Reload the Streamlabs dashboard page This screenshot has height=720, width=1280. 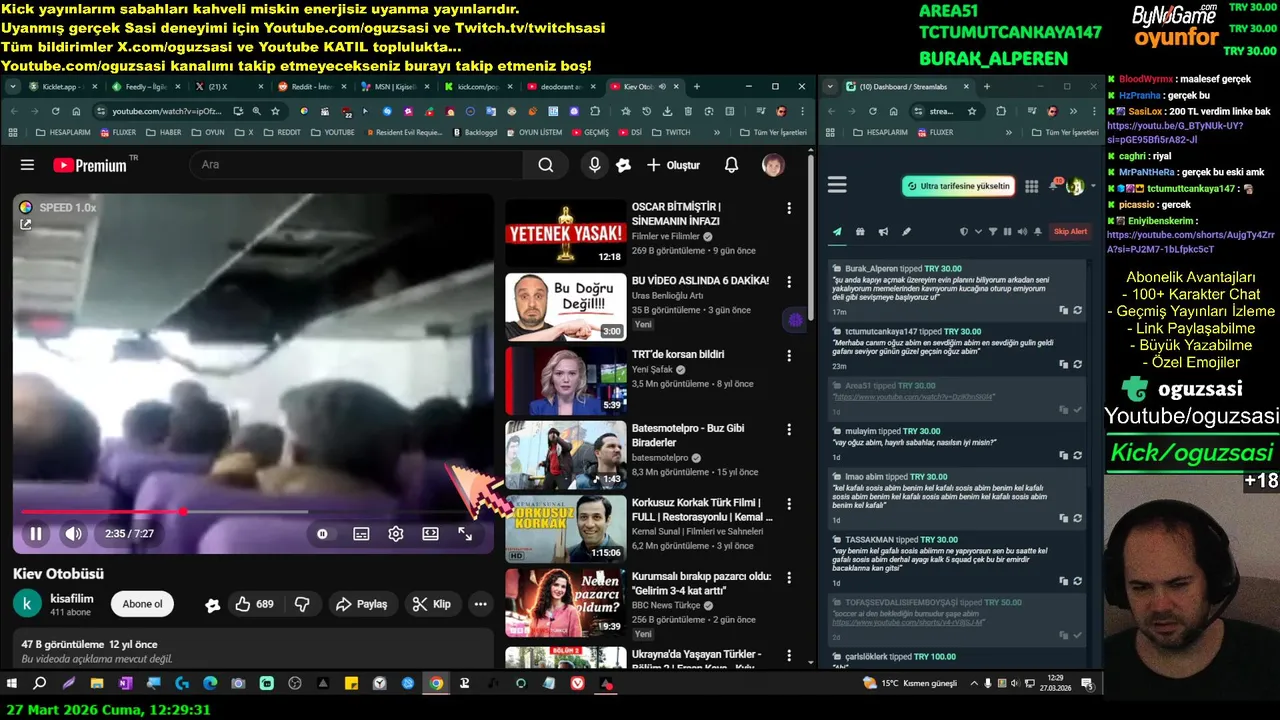(x=873, y=111)
